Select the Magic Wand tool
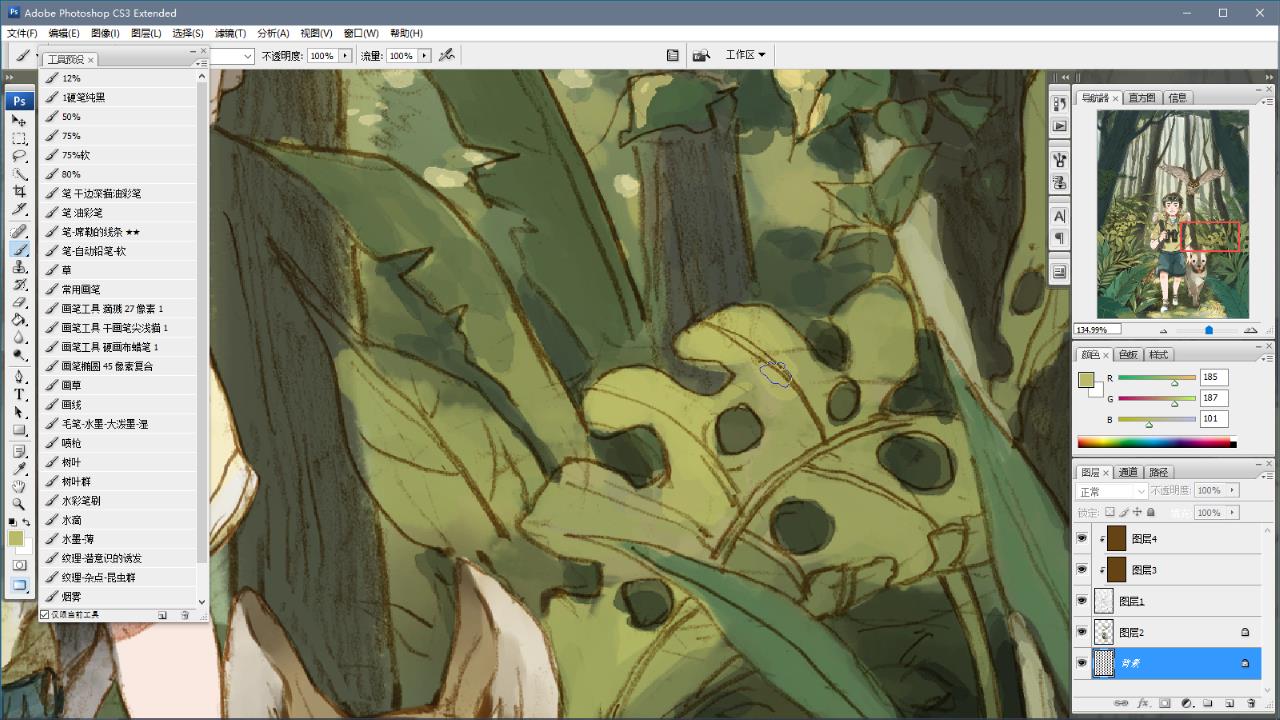The height and width of the screenshot is (720, 1280). [x=19, y=174]
